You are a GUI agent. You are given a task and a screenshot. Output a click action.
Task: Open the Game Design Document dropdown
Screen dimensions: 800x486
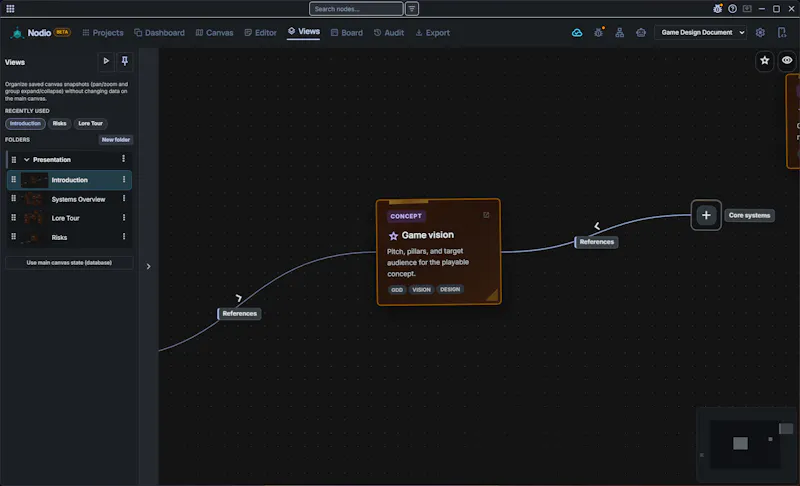(x=702, y=33)
